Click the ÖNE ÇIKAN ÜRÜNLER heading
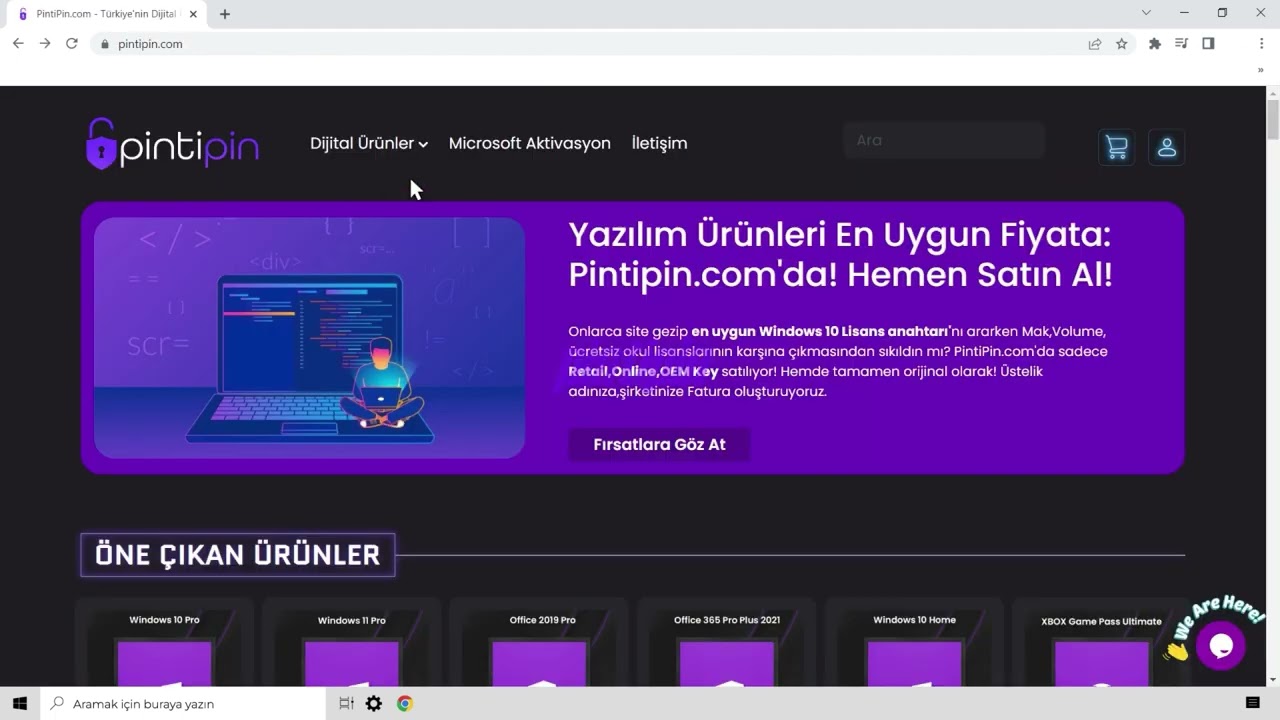Image resolution: width=1280 pixels, height=720 pixels. 238,555
